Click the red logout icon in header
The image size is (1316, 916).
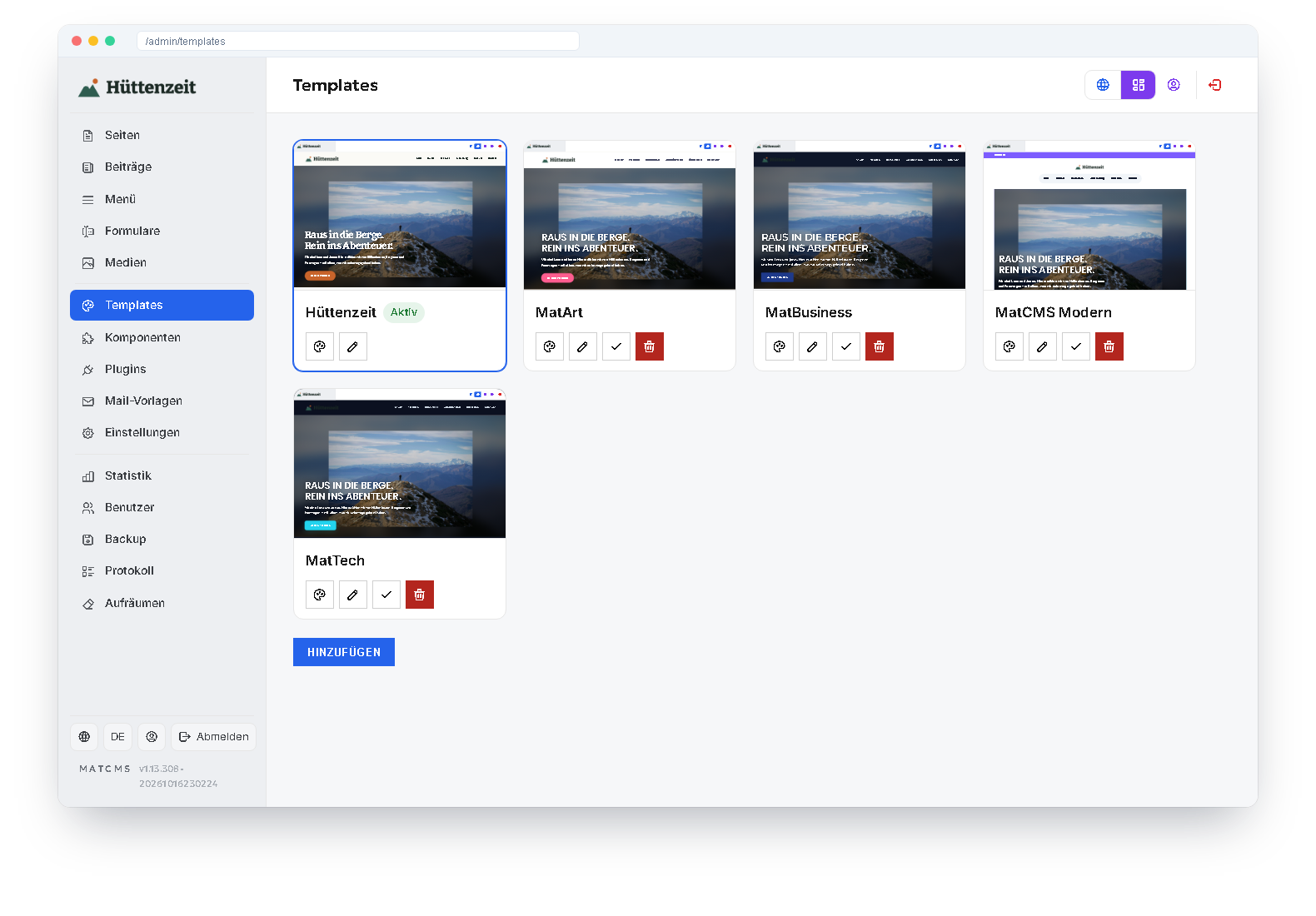click(1215, 85)
